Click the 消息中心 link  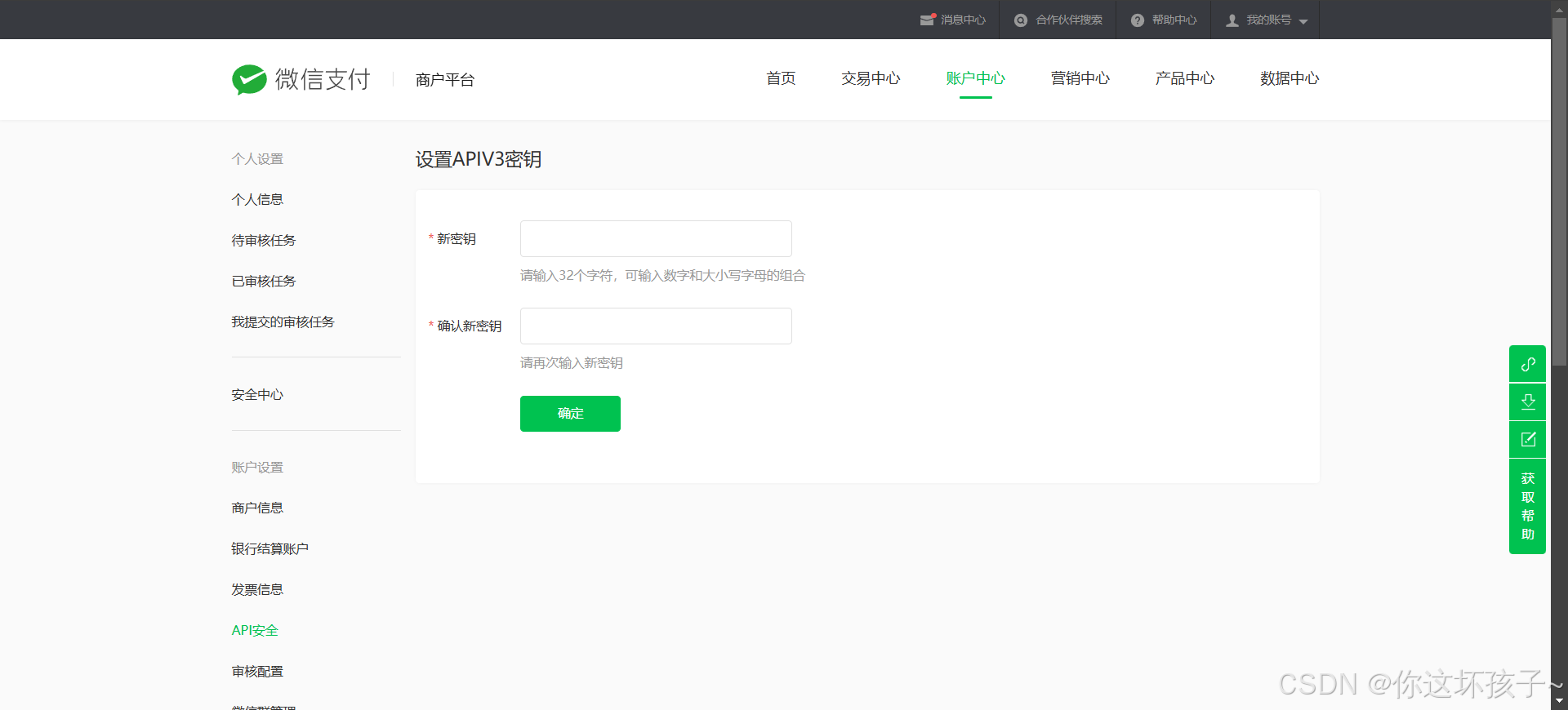[963, 20]
